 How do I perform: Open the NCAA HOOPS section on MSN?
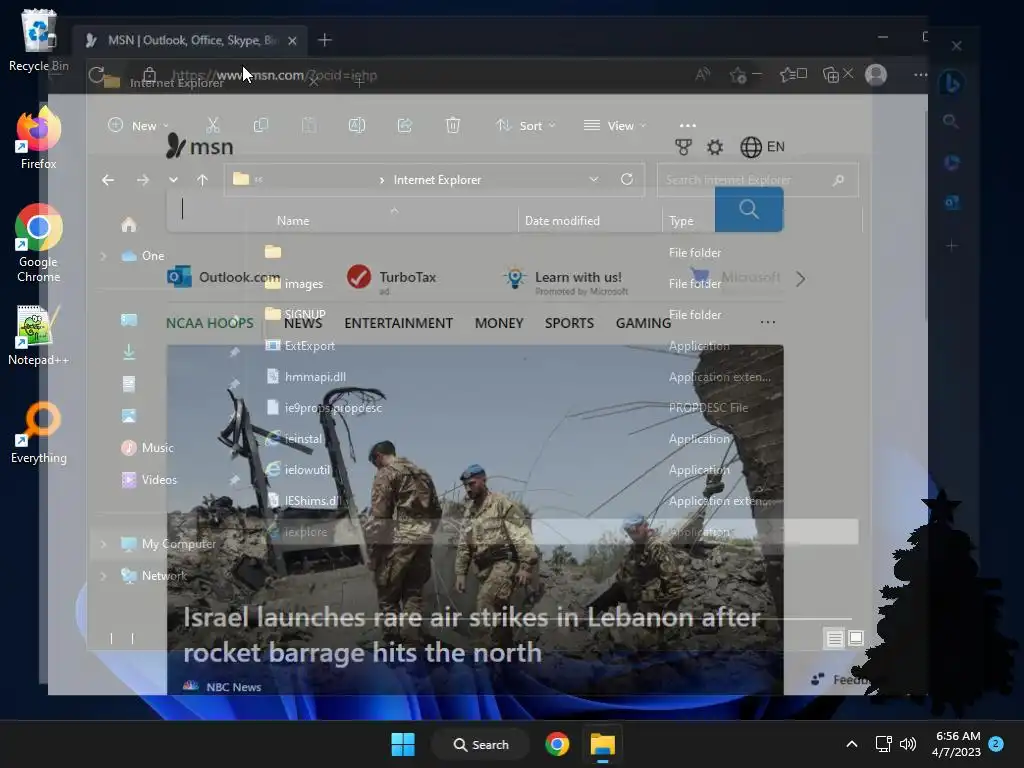[210, 323]
